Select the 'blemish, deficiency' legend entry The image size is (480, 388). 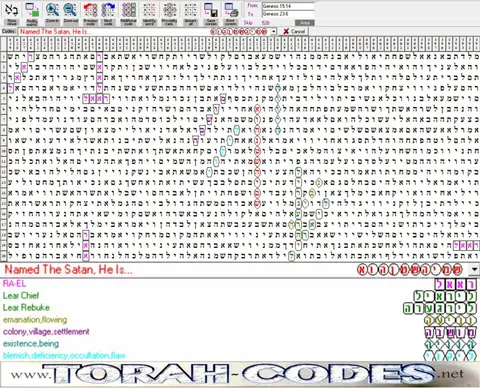64,355
